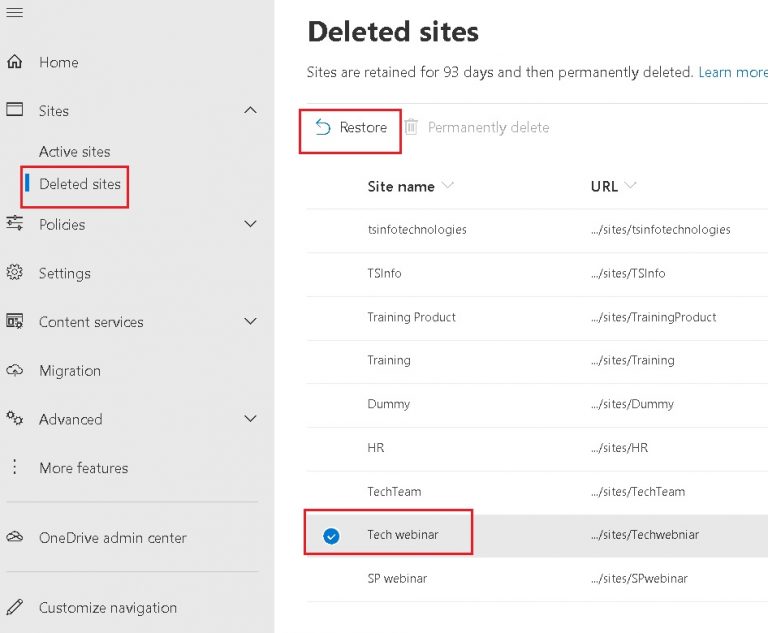Screen dimensions: 768x633
Task: Select Deleted sites in the navigation
Action: coord(79,184)
